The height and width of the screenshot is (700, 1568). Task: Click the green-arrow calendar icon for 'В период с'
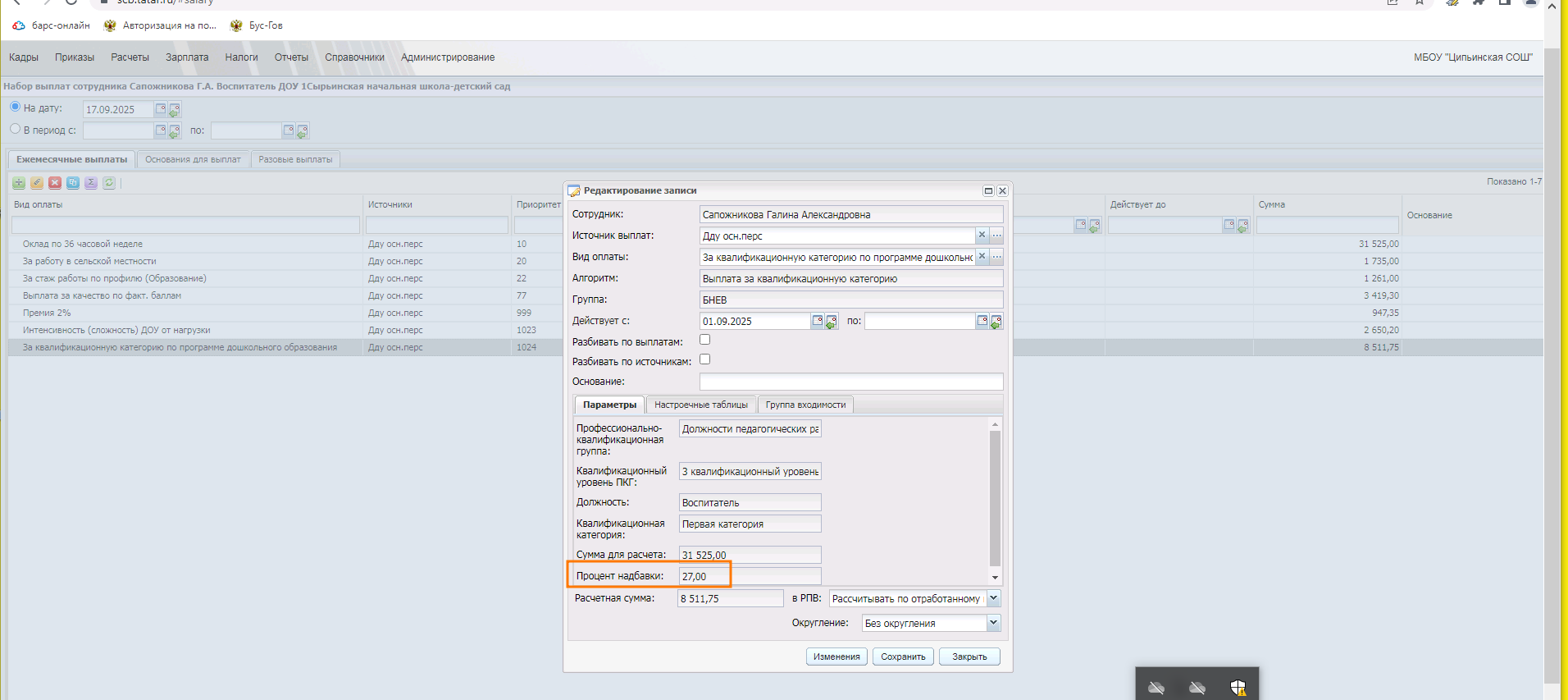[x=175, y=131]
